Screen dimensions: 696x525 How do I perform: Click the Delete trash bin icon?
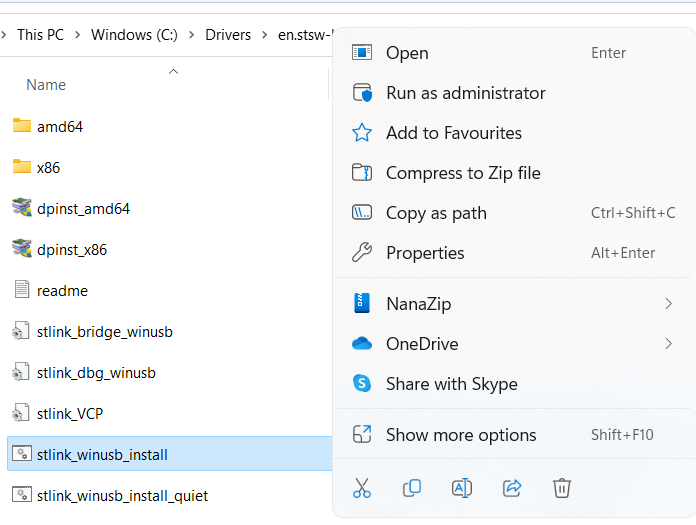click(562, 488)
